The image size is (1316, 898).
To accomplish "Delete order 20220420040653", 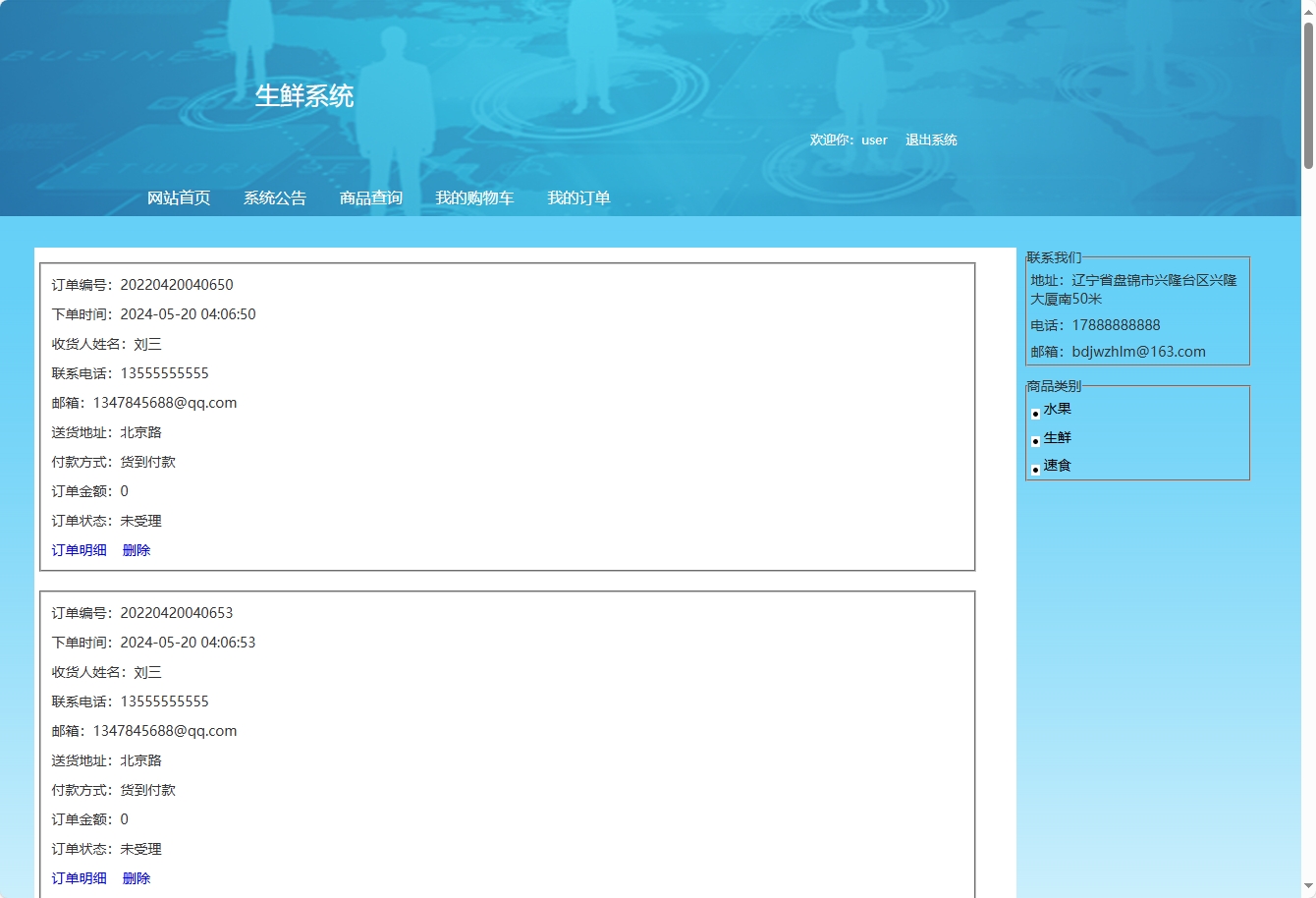I will (137, 878).
